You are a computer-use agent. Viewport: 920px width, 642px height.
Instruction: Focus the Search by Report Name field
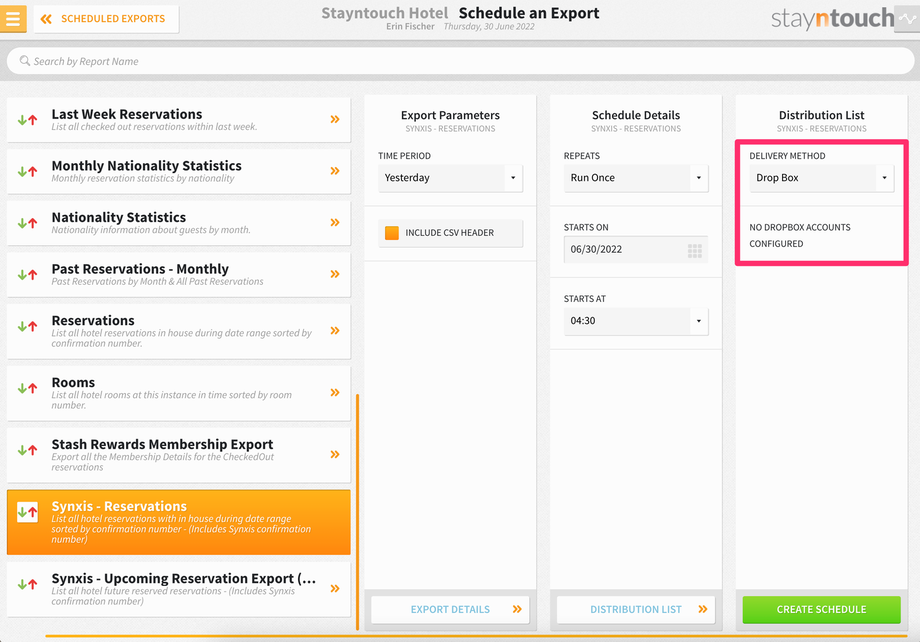pos(460,61)
